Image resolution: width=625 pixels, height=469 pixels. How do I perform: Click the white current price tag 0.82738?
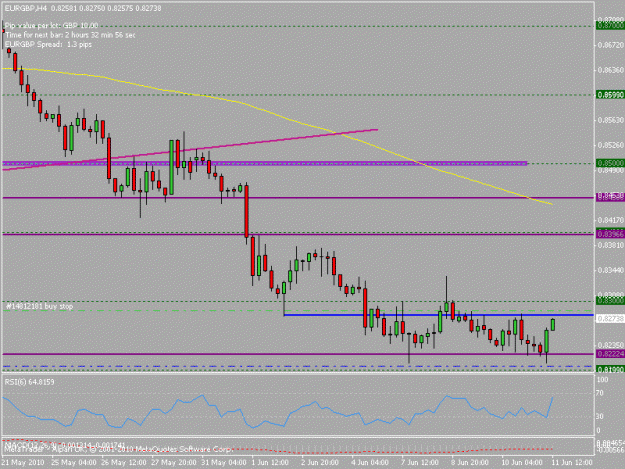pos(610,318)
